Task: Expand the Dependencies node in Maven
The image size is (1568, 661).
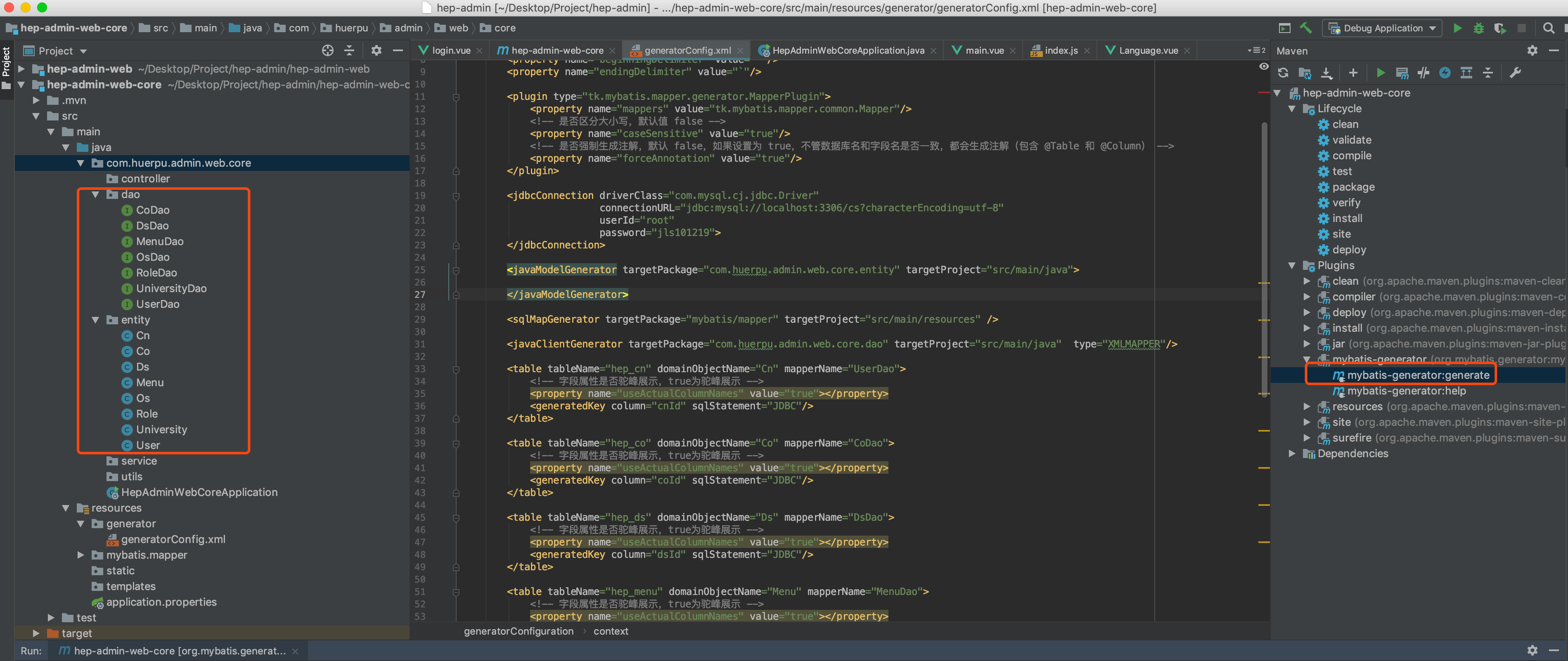Action: (x=1292, y=453)
